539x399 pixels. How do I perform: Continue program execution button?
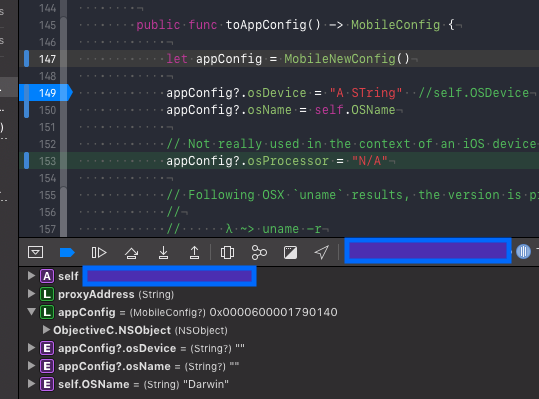coord(99,253)
